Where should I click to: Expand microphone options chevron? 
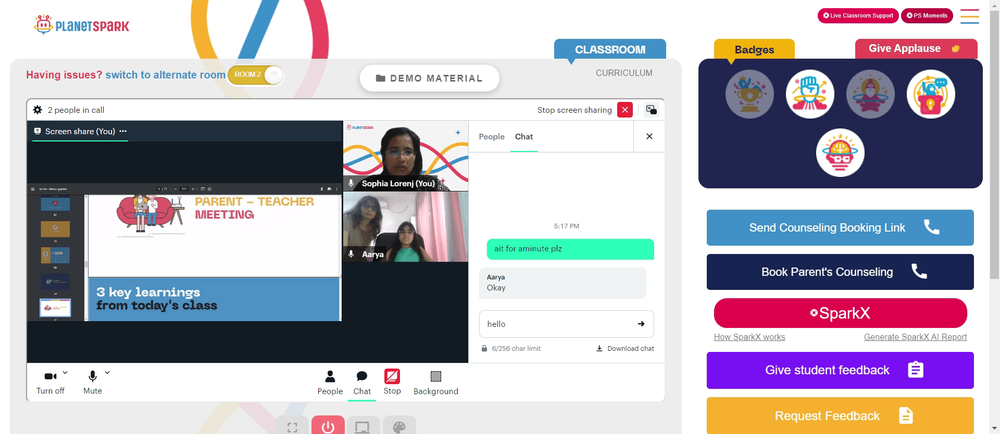107,373
